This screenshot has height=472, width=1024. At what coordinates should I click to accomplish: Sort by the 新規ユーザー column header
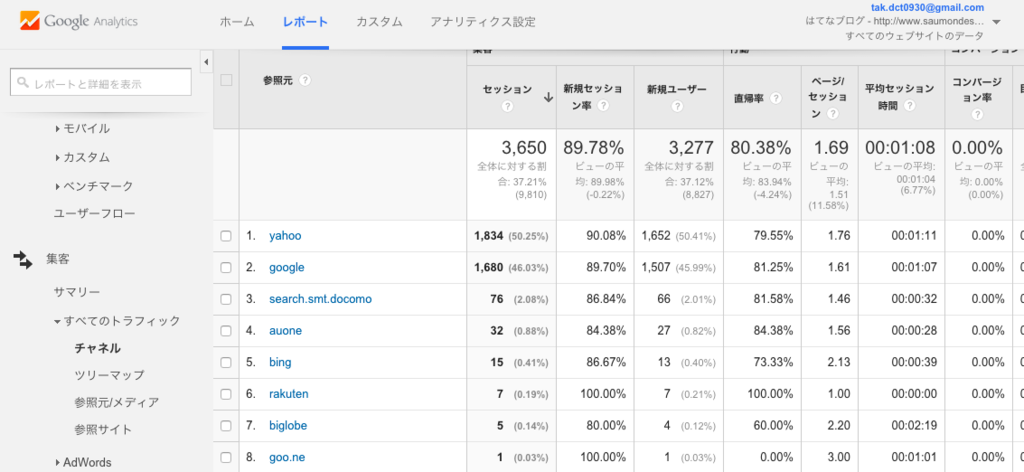(677, 89)
